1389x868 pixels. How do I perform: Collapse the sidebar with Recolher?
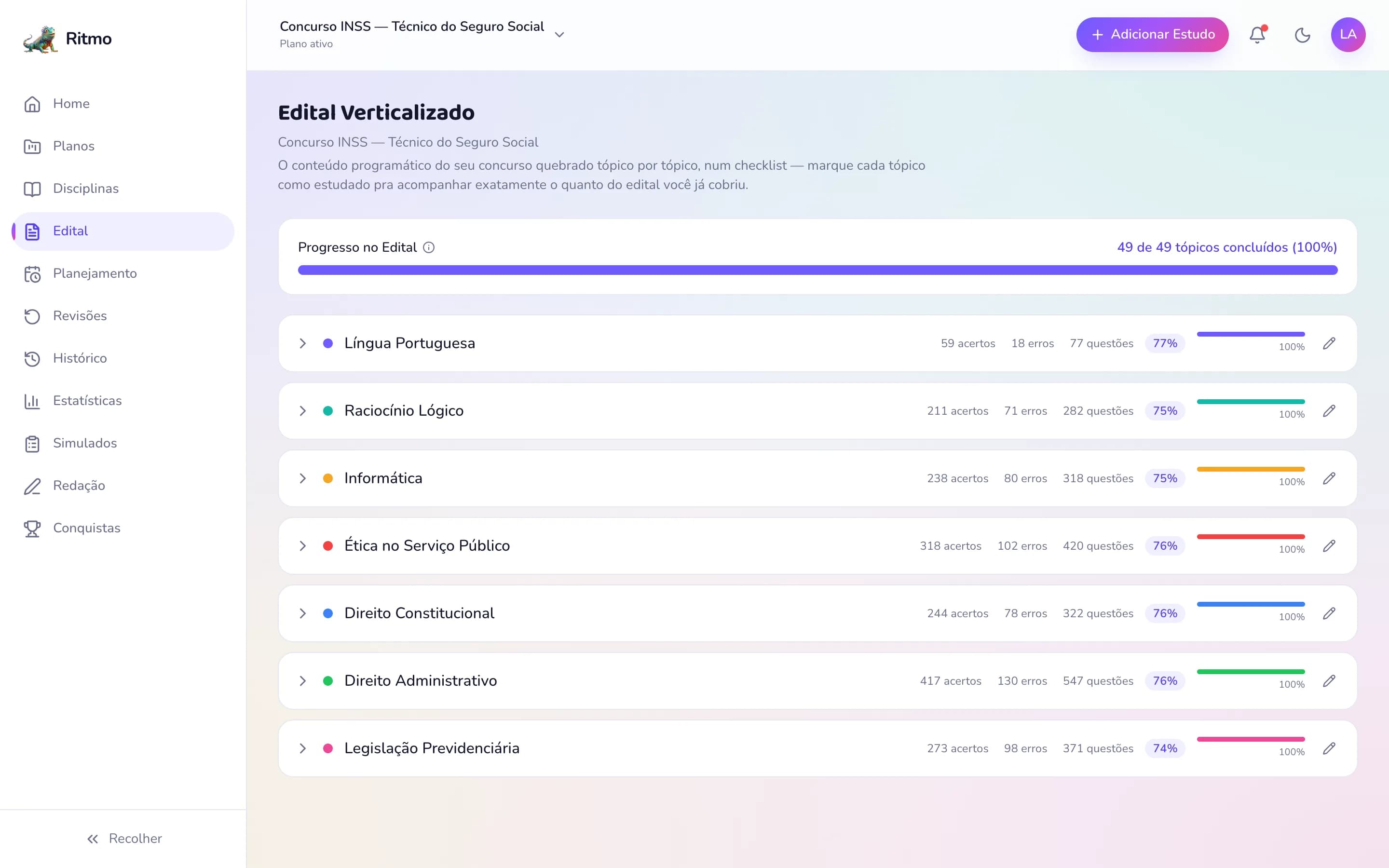[124, 839]
